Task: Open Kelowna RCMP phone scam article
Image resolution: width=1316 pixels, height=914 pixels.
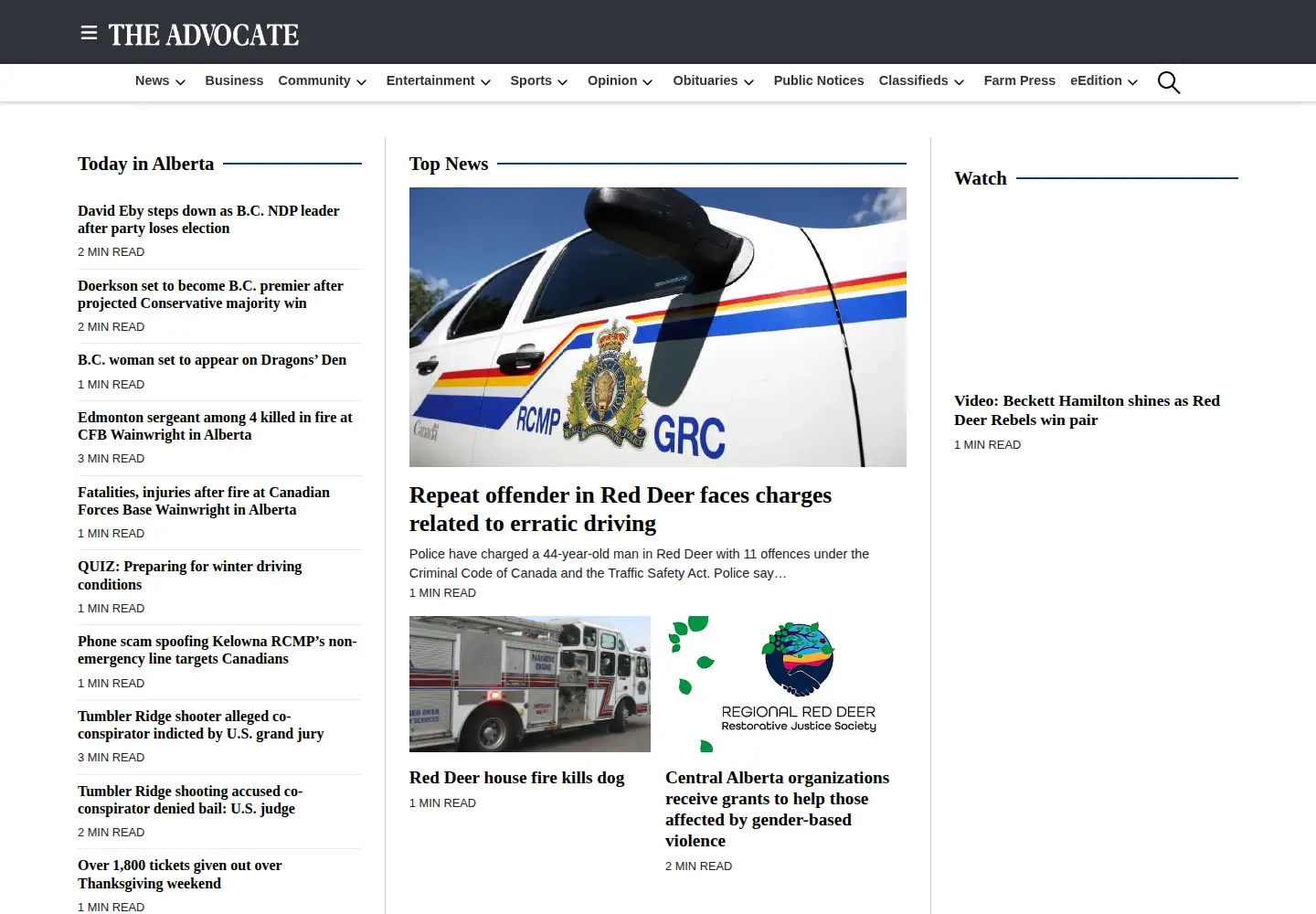Action: (x=218, y=650)
